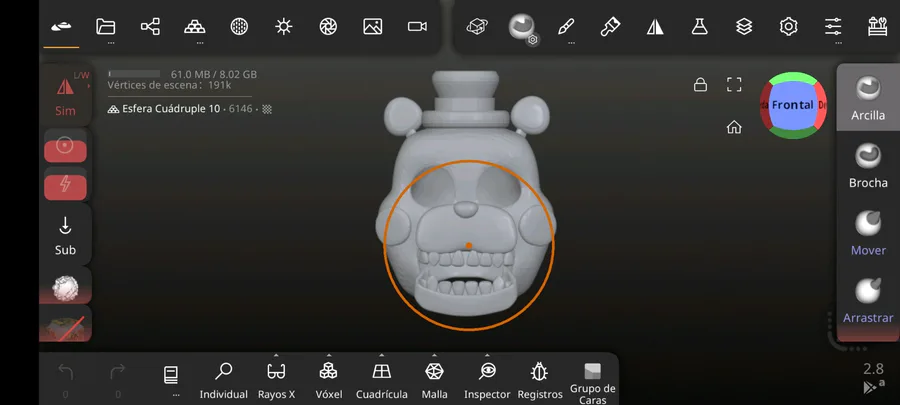Open the Layers menu
The width and height of the screenshot is (900, 405).
744,27
